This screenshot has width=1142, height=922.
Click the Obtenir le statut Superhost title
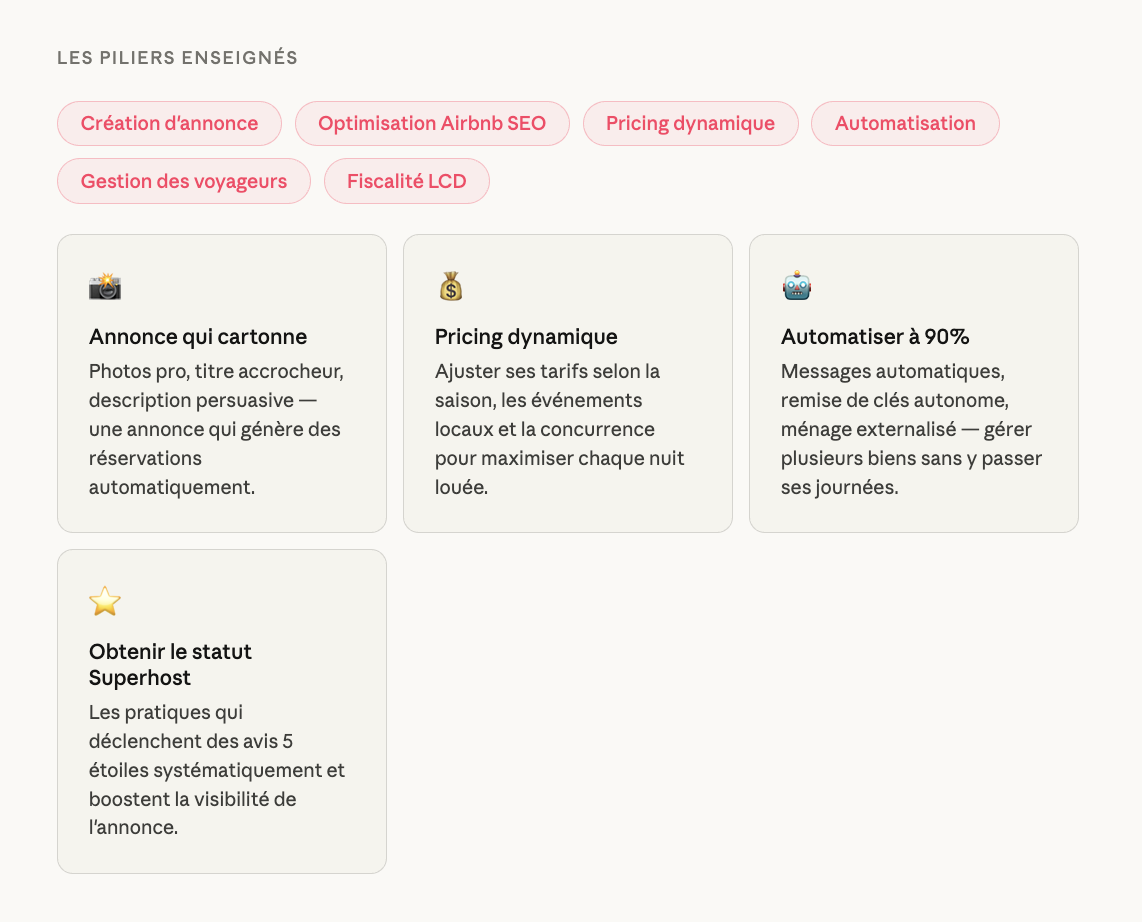coord(170,665)
